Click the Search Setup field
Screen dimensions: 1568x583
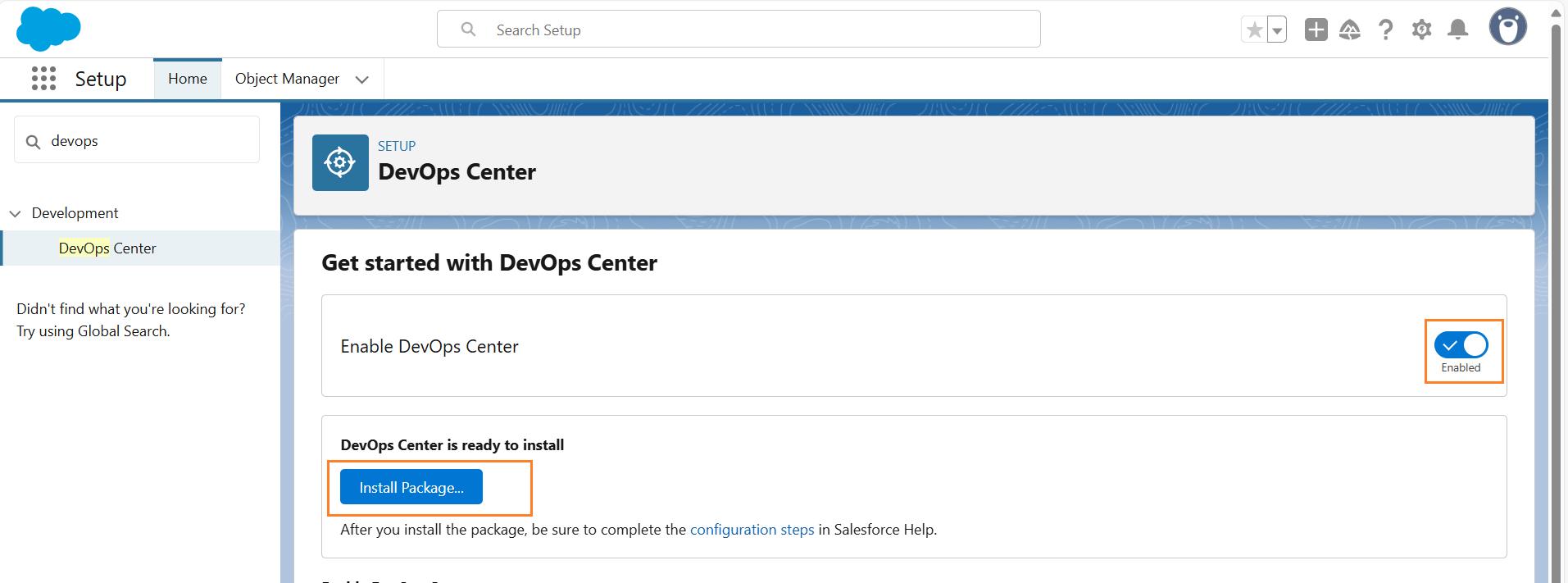pos(738,30)
